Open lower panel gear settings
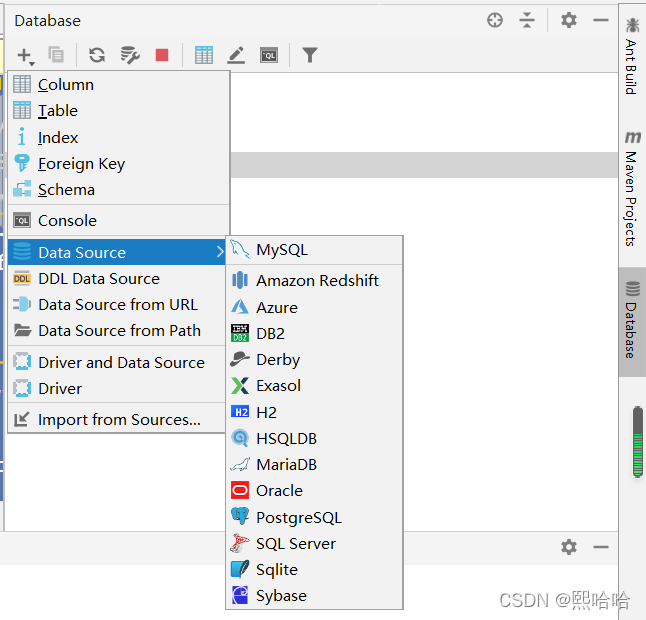646x620 pixels. pyautogui.click(x=569, y=547)
